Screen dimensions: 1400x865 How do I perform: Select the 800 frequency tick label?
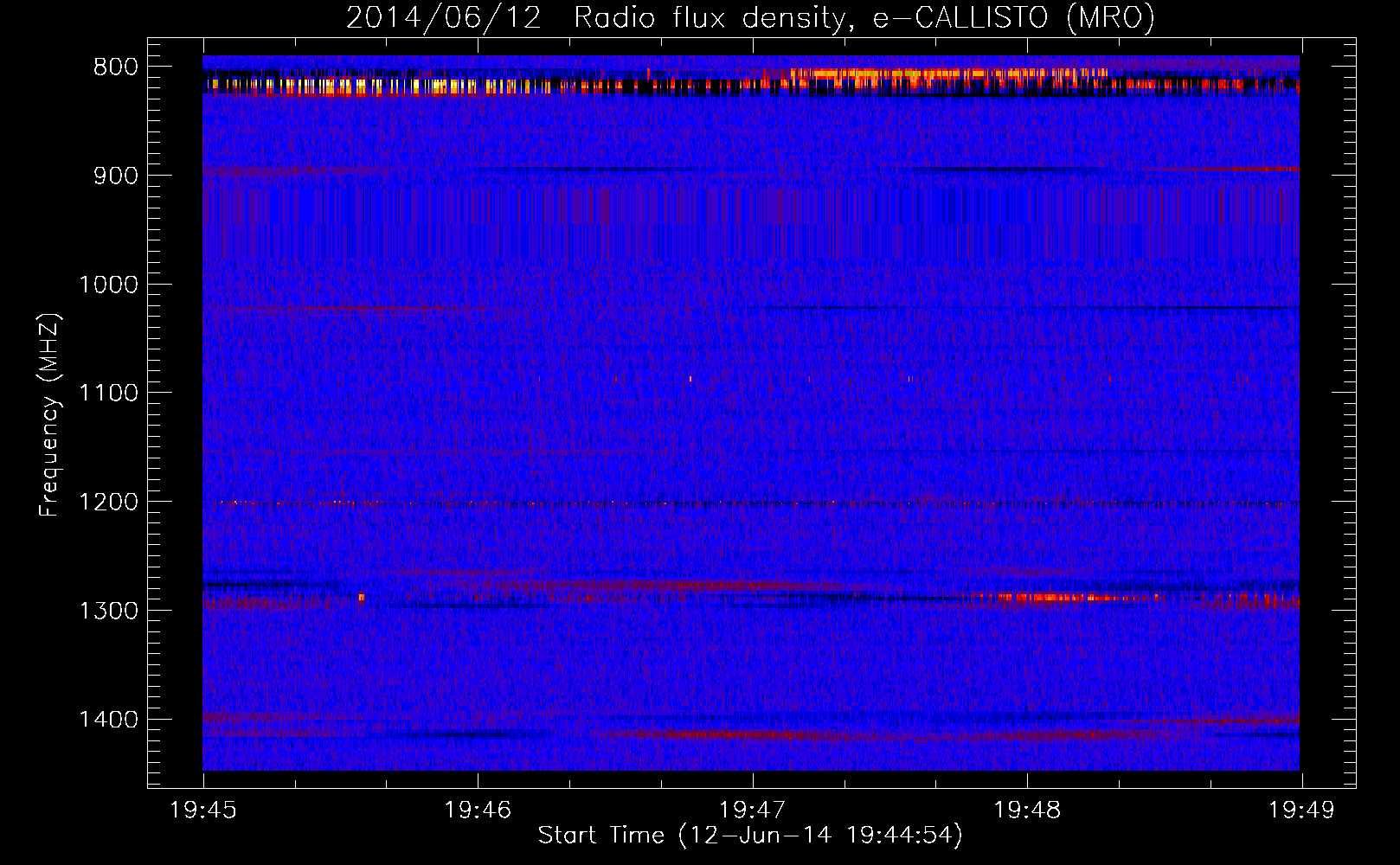[116, 67]
